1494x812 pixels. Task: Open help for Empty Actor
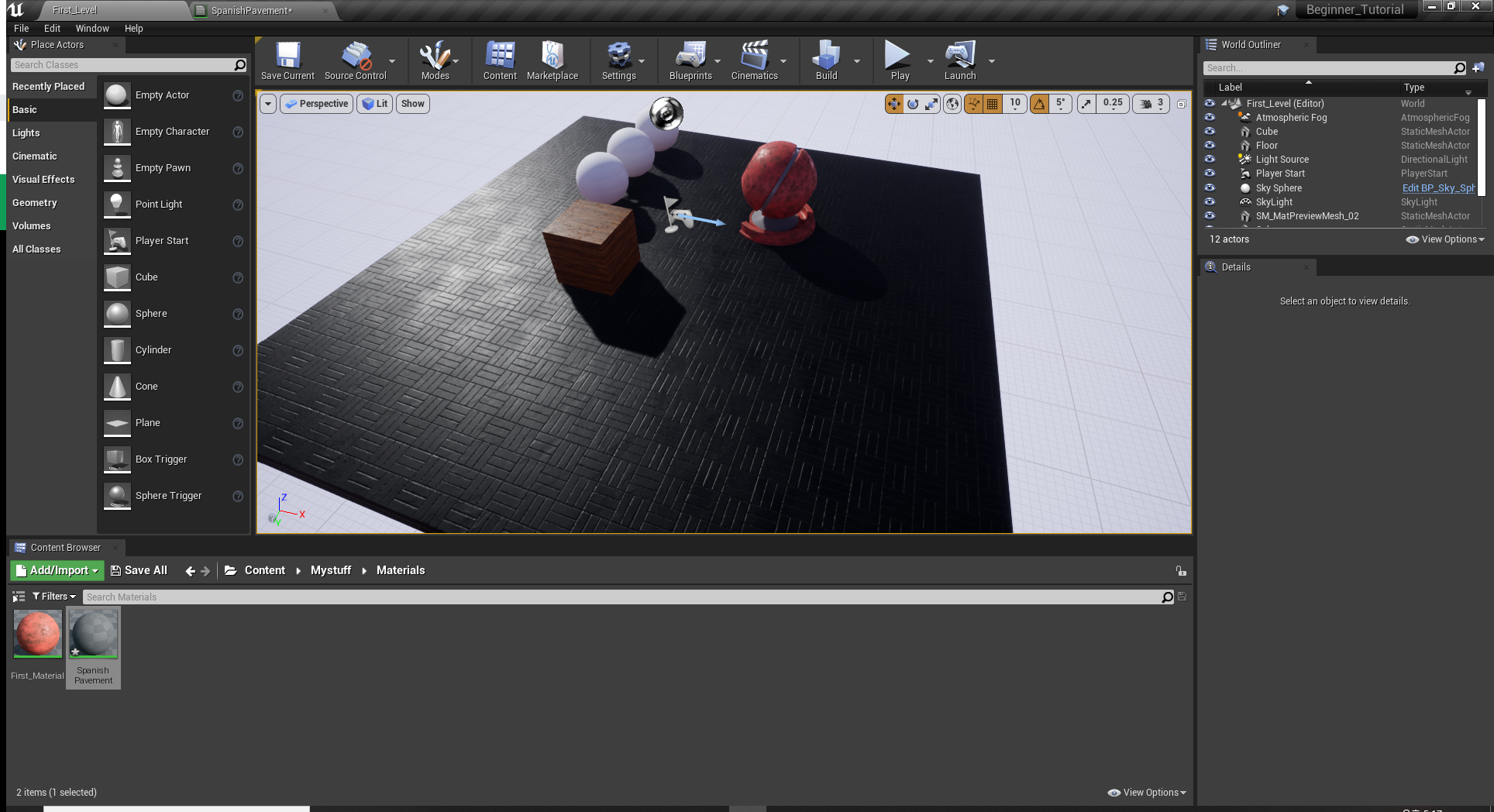238,96
